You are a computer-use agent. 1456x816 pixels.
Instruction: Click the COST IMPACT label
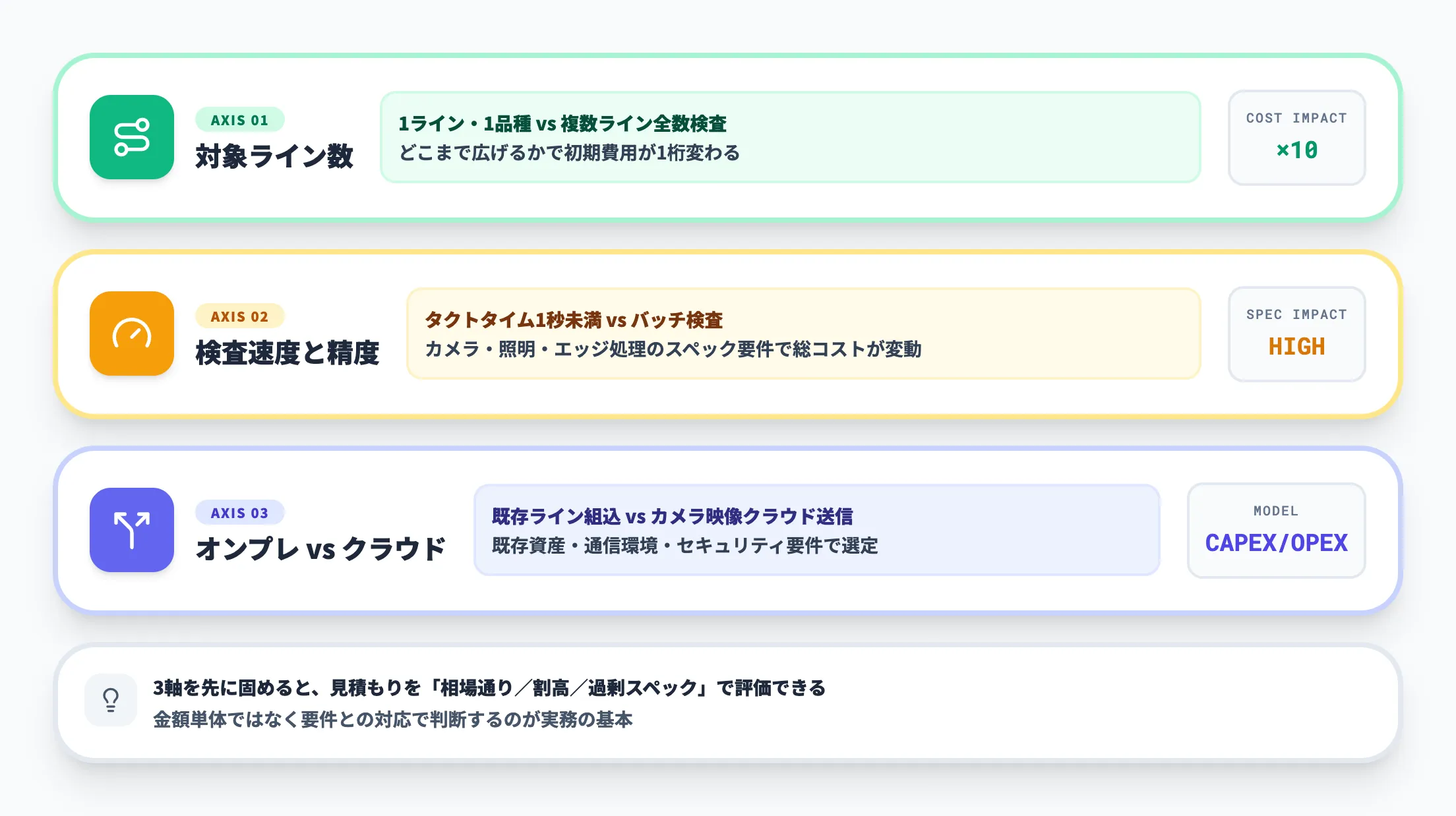pyautogui.click(x=1296, y=118)
